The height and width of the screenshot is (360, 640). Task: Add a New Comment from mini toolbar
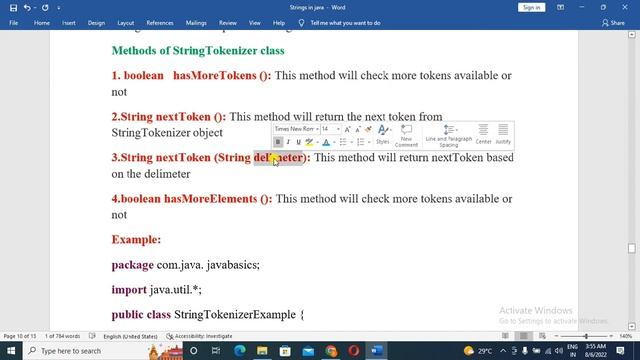(406, 136)
